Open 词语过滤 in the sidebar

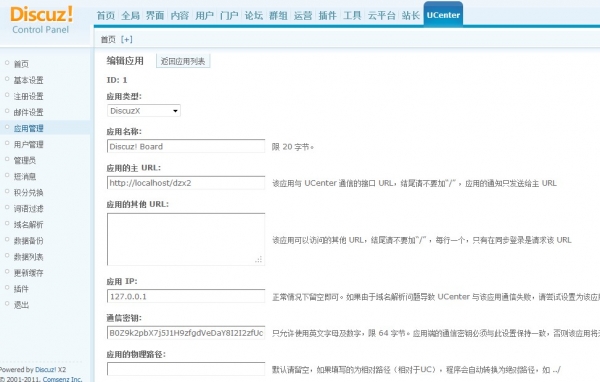[x=28, y=209]
